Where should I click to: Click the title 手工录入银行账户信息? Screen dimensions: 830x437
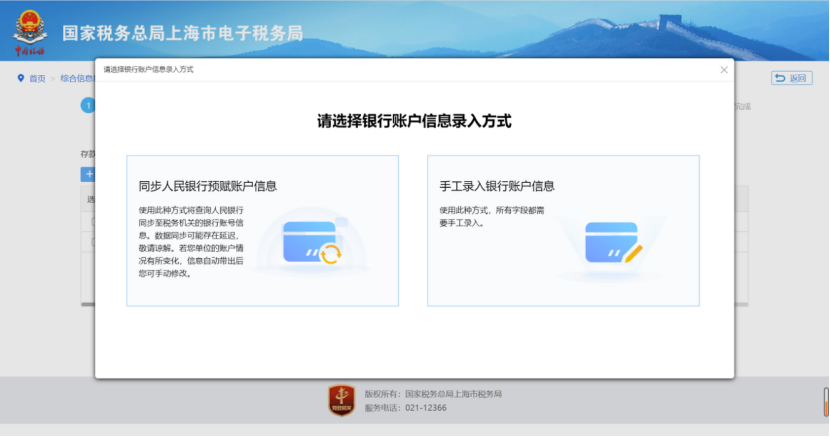pyautogui.click(x=497, y=186)
